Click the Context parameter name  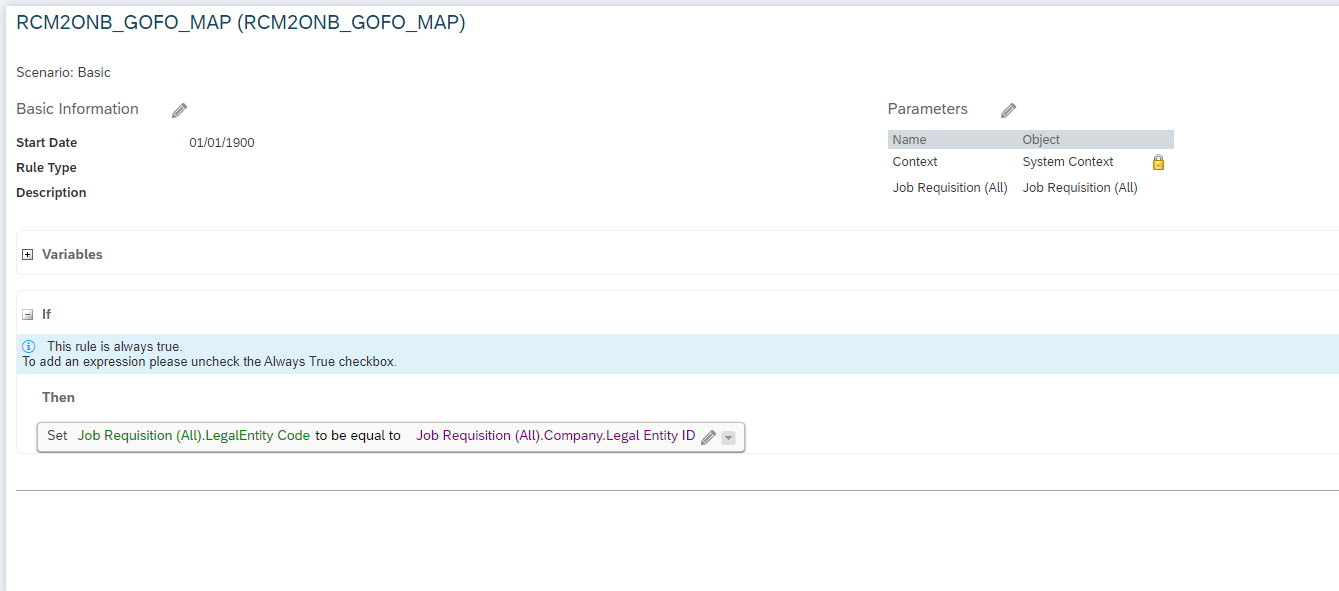(x=915, y=162)
